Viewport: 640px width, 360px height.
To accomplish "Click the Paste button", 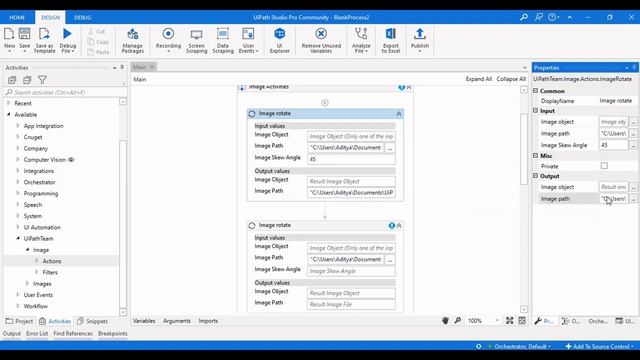I will pos(98,52).
